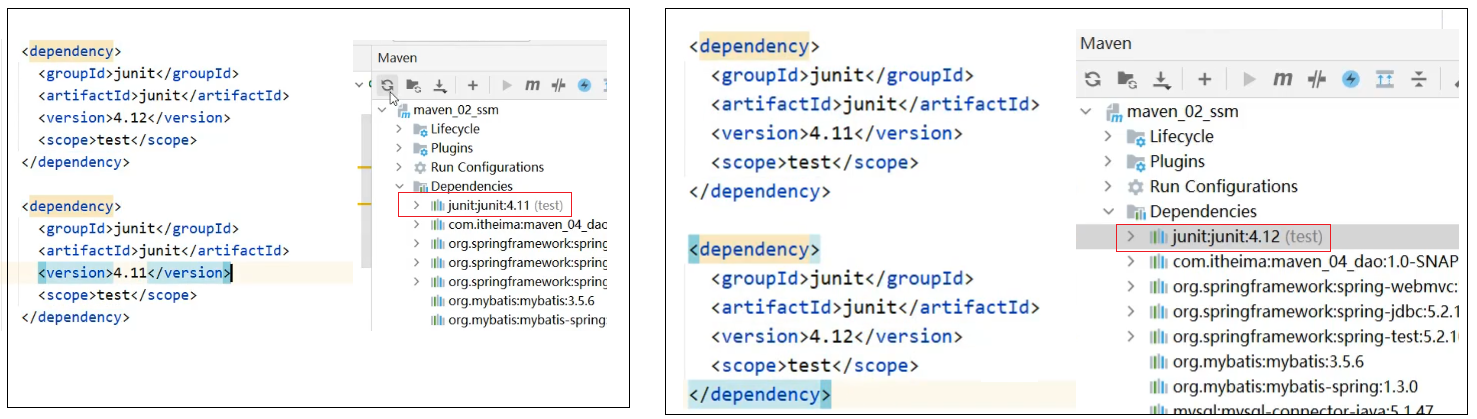The width and height of the screenshot is (1477, 419).
Task: Click Expand All icon in right Maven toolbar
Action: 1384,79
